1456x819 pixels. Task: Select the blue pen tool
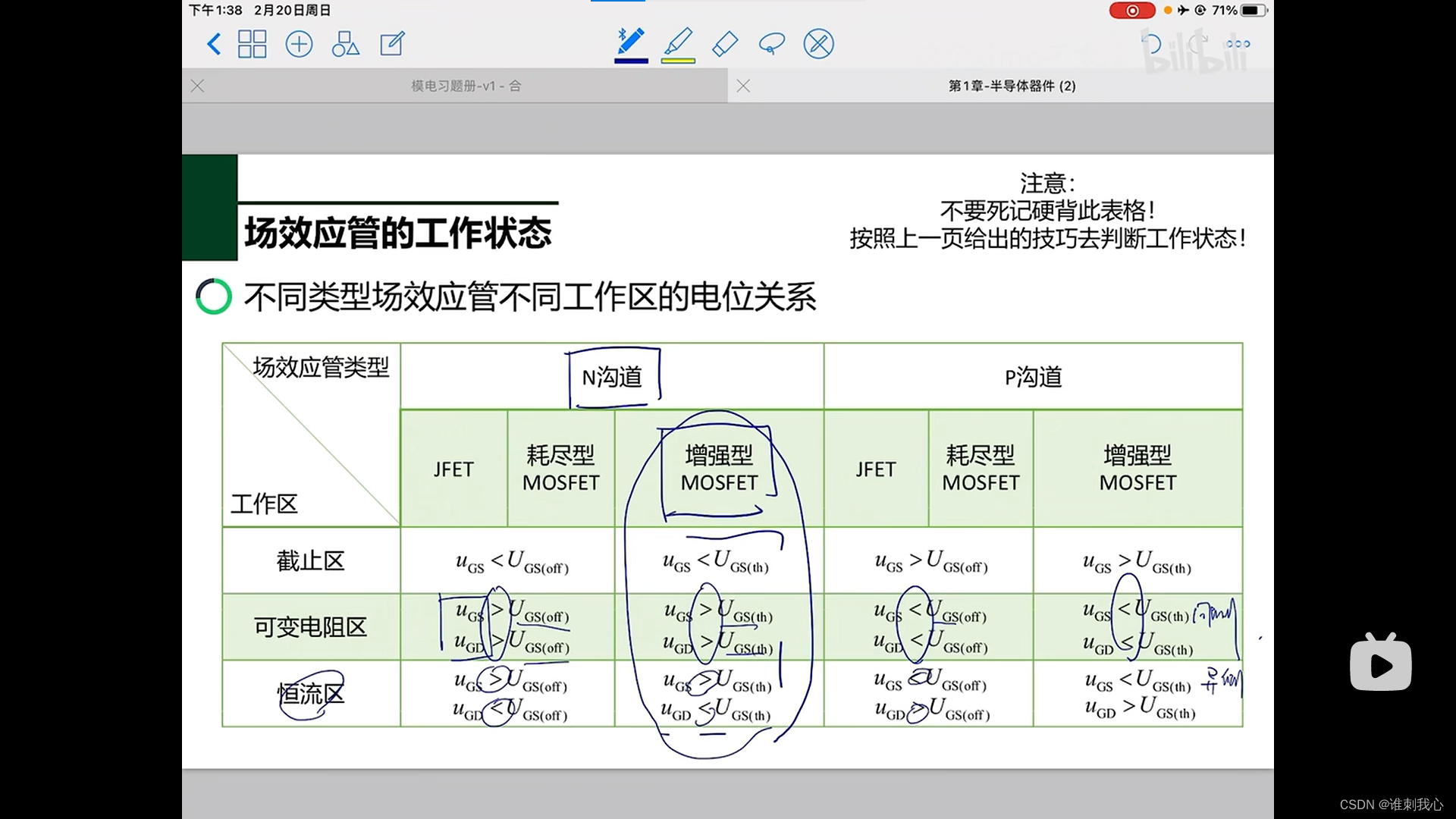[630, 42]
